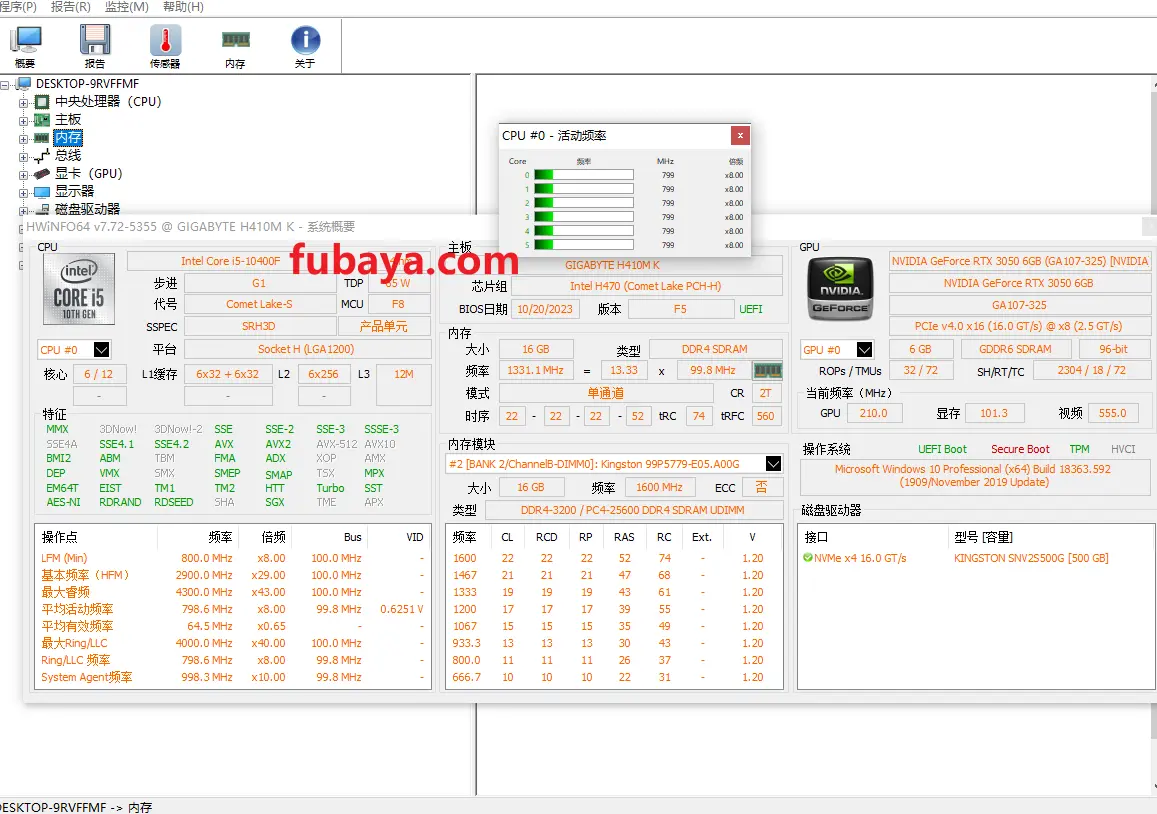Expand the 中央处理器 (CPU) tree node
The width and height of the screenshot is (1157, 814).
(x=24, y=103)
